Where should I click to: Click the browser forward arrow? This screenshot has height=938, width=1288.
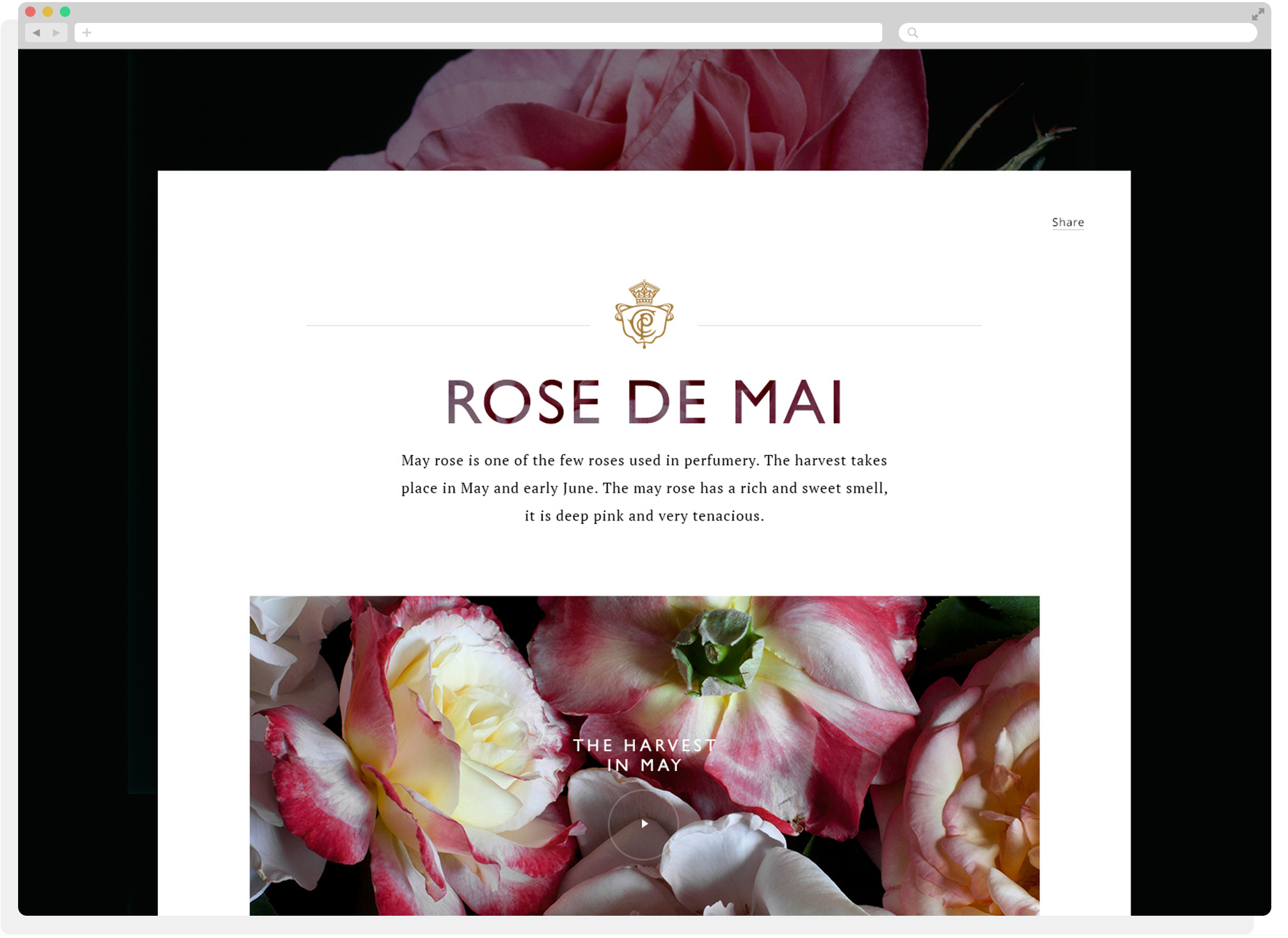(56, 33)
